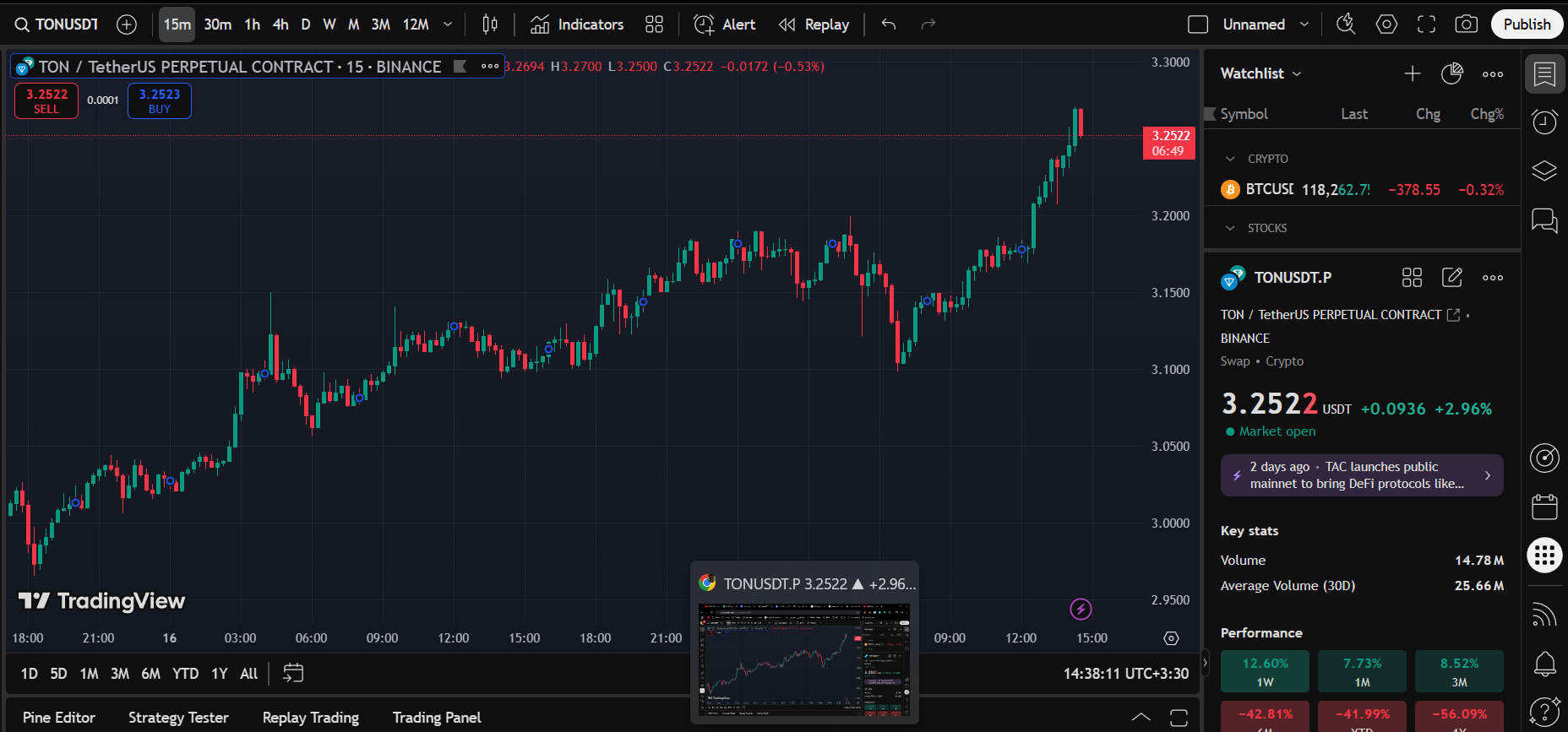1568x732 pixels.
Task: Publish the chart idea
Action: click(1527, 24)
